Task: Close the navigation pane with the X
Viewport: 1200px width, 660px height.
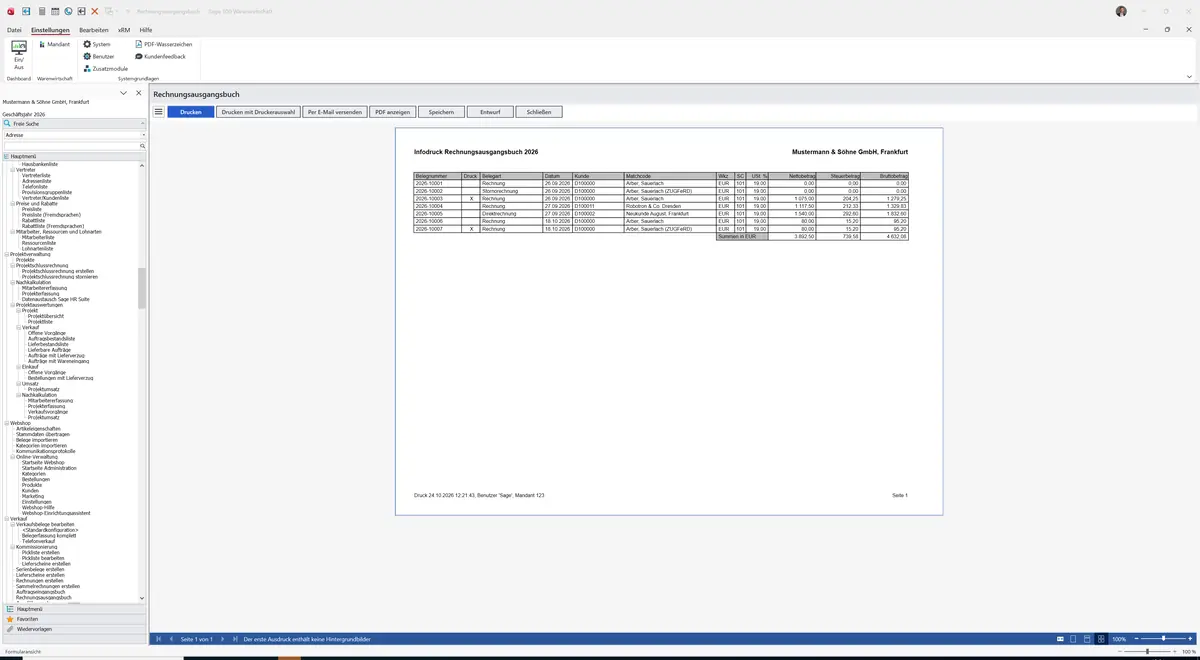Action: click(138, 93)
